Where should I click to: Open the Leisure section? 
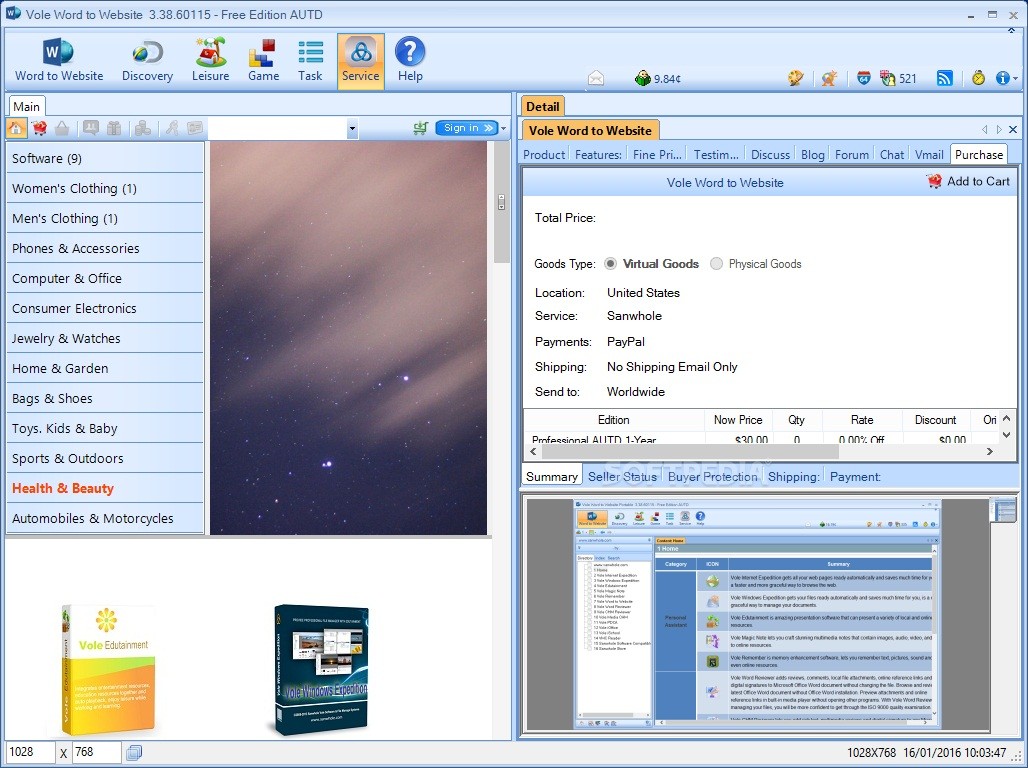tap(210, 60)
